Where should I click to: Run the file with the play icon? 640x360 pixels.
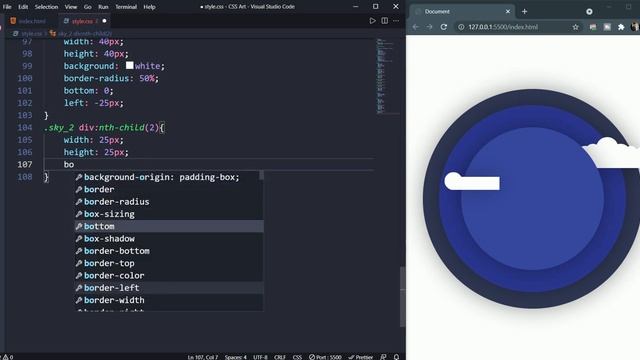(x=372, y=21)
